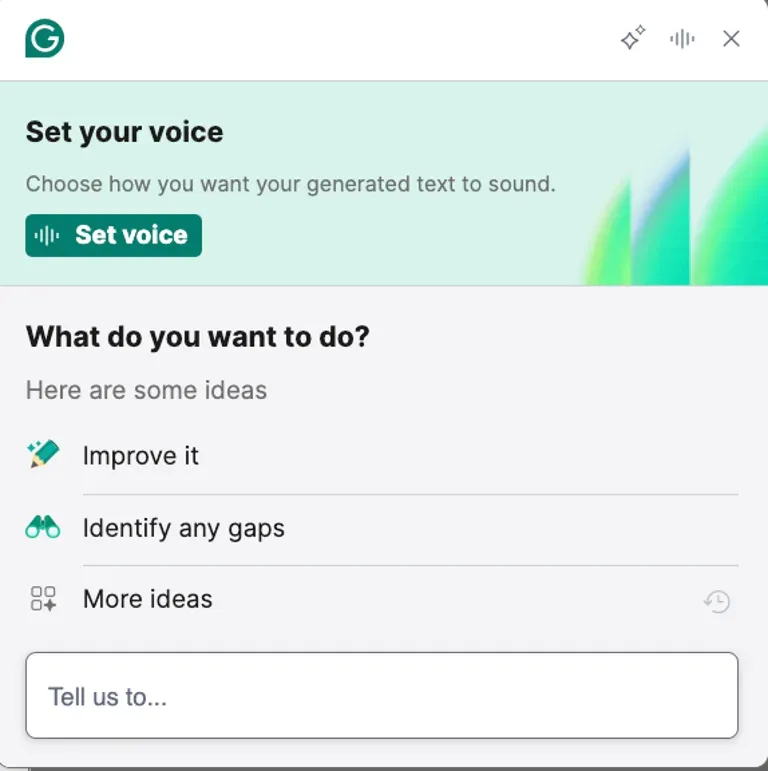Click the grid icon beside More ideas
This screenshot has width=768, height=771.
click(43, 599)
